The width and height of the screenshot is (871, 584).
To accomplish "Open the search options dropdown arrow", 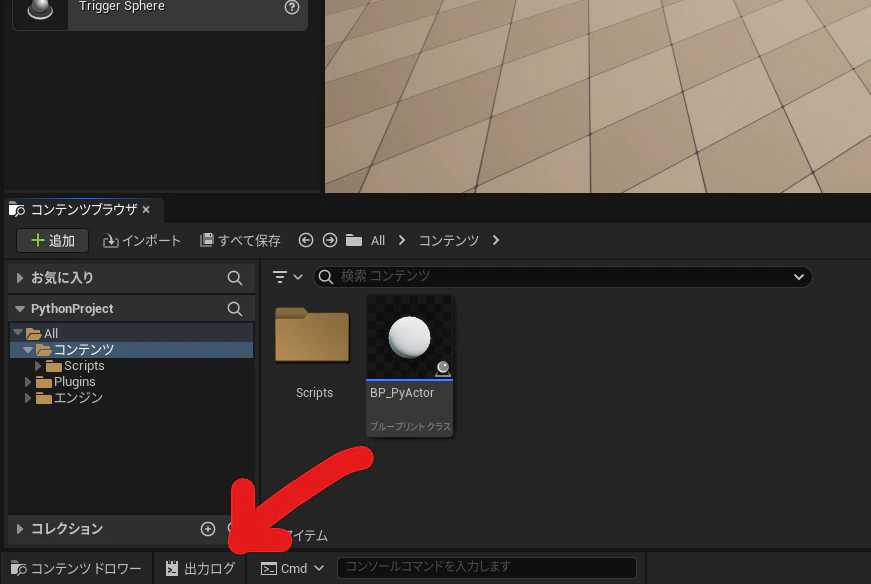I will [x=799, y=277].
